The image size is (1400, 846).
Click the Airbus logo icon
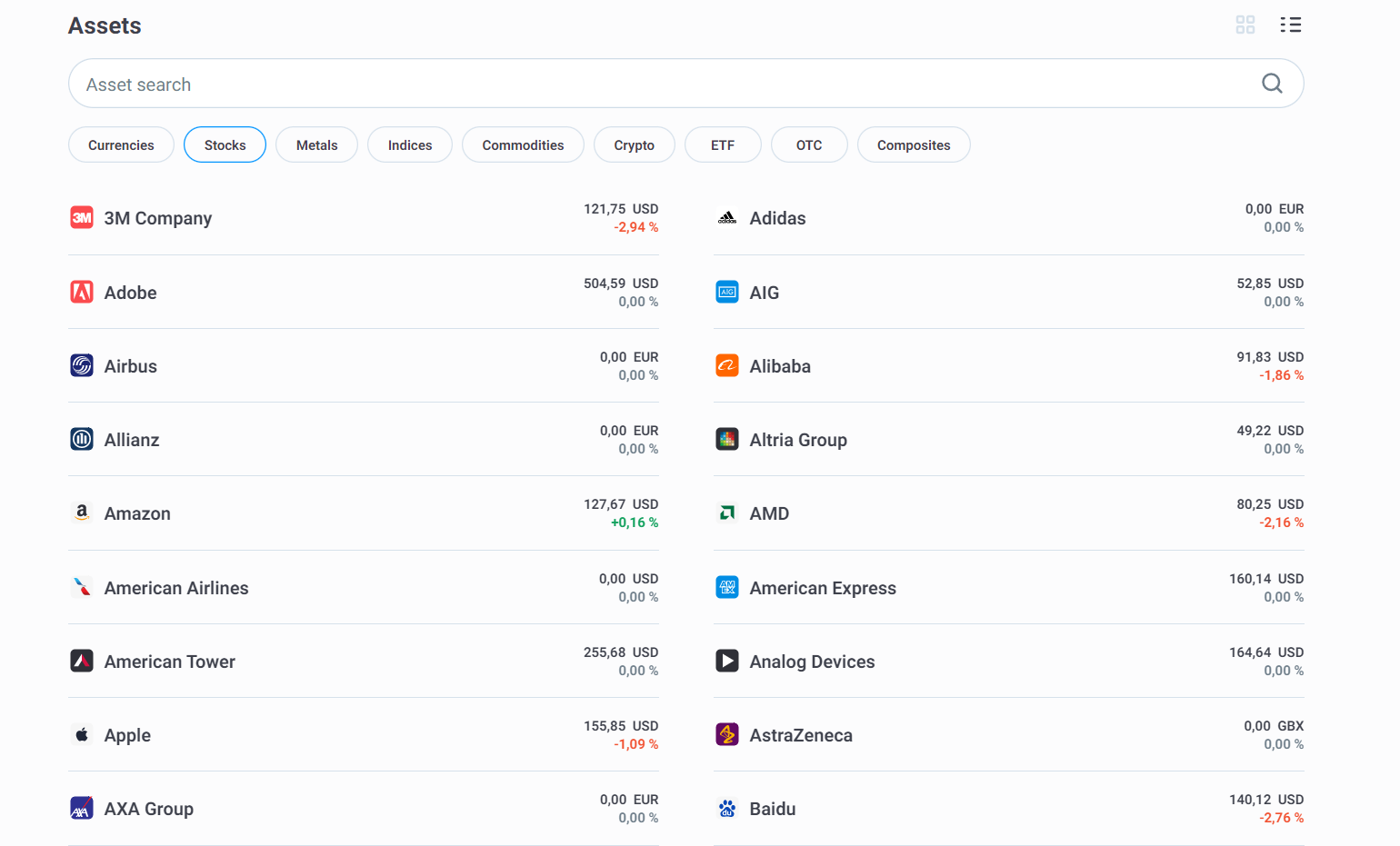click(x=82, y=365)
